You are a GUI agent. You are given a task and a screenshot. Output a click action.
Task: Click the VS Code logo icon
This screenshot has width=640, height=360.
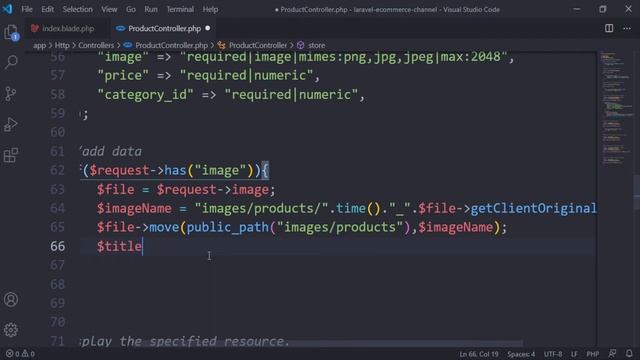coord(7,9)
